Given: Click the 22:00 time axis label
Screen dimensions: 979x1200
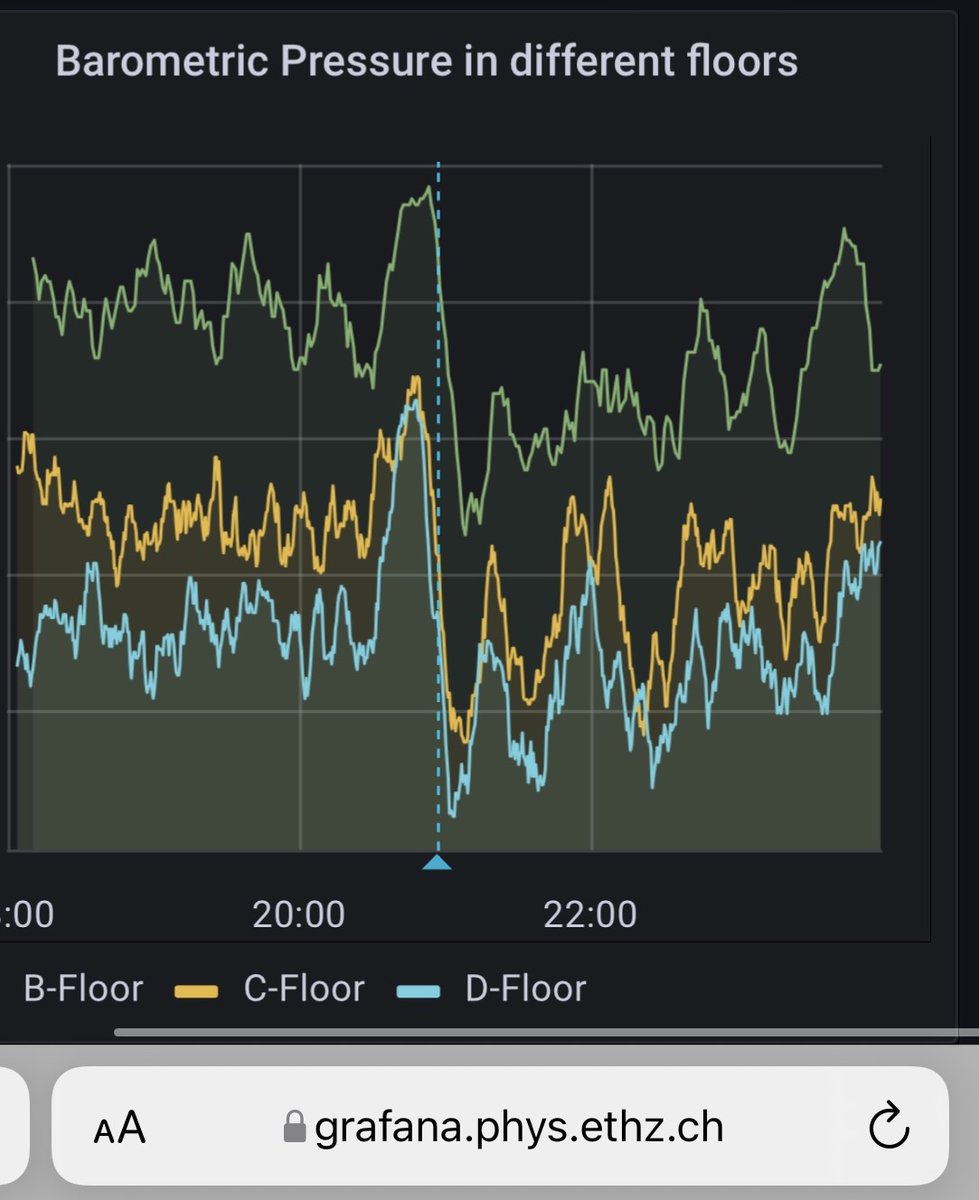Looking at the screenshot, I should tap(590, 914).
